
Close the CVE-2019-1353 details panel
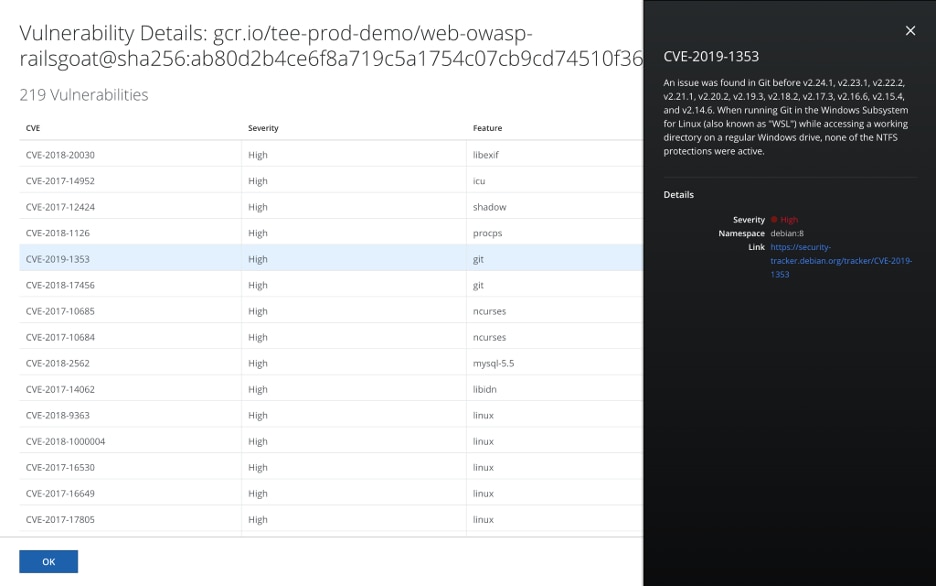pyautogui.click(x=910, y=30)
